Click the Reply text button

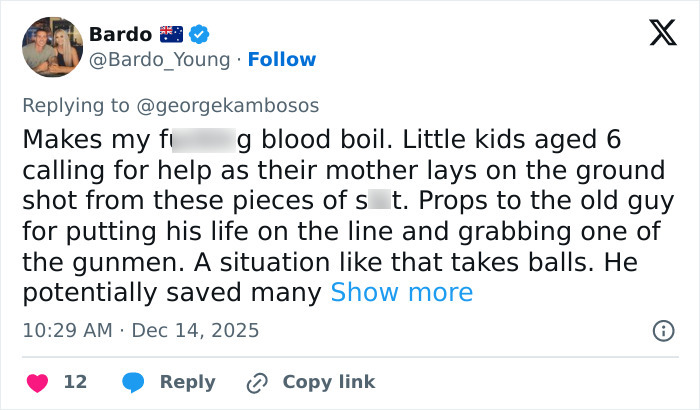[x=188, y=382]
